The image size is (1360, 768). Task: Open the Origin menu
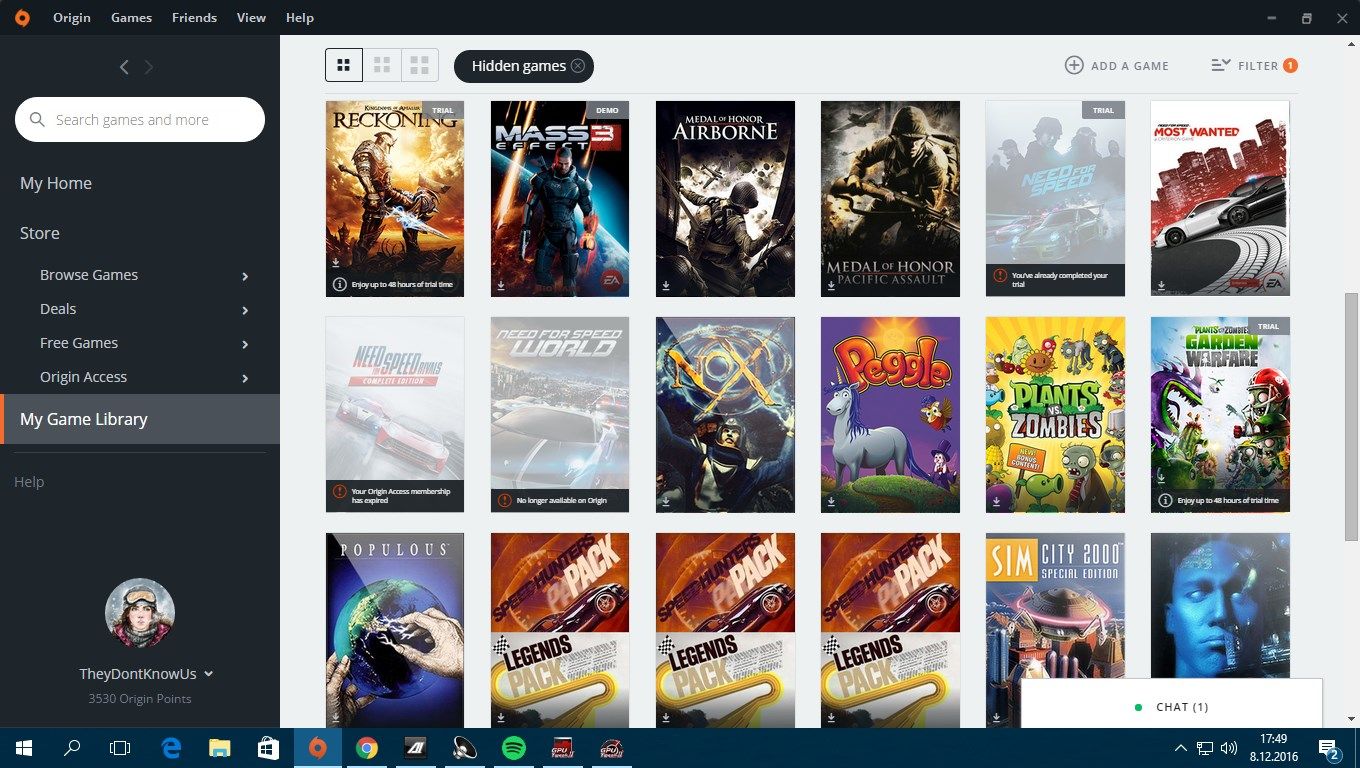71,18
